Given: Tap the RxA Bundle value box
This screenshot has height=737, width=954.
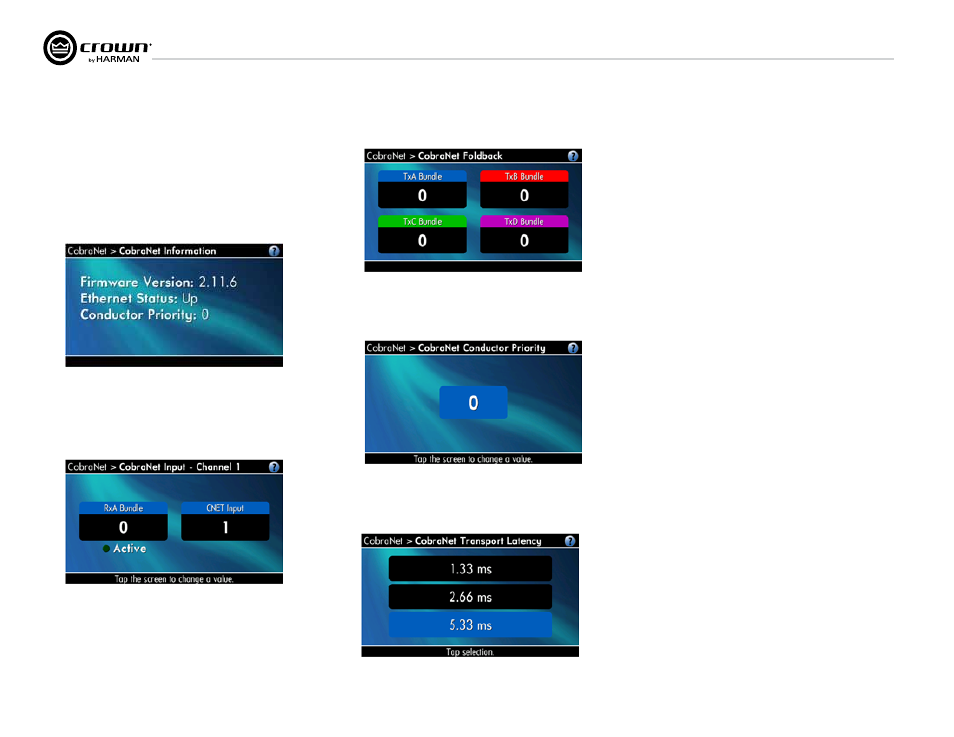Looking at the screenshot, I should click(123, 527).
